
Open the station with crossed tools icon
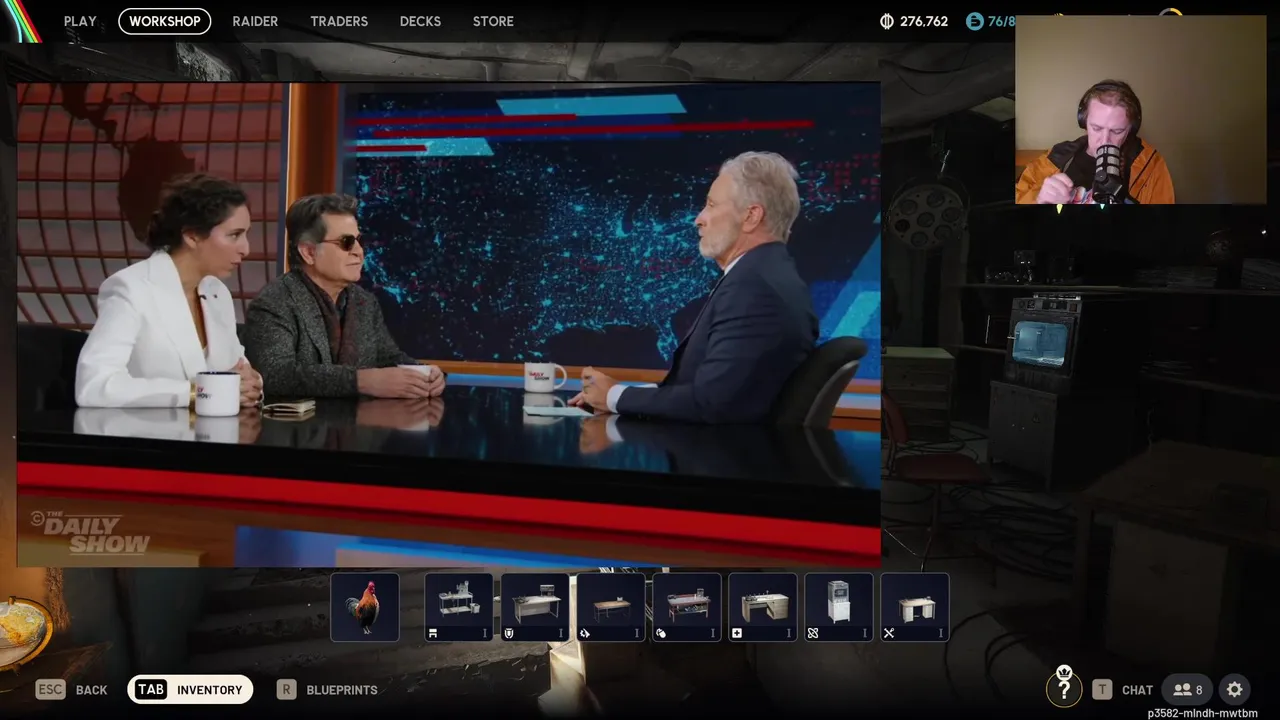[915, 607]
